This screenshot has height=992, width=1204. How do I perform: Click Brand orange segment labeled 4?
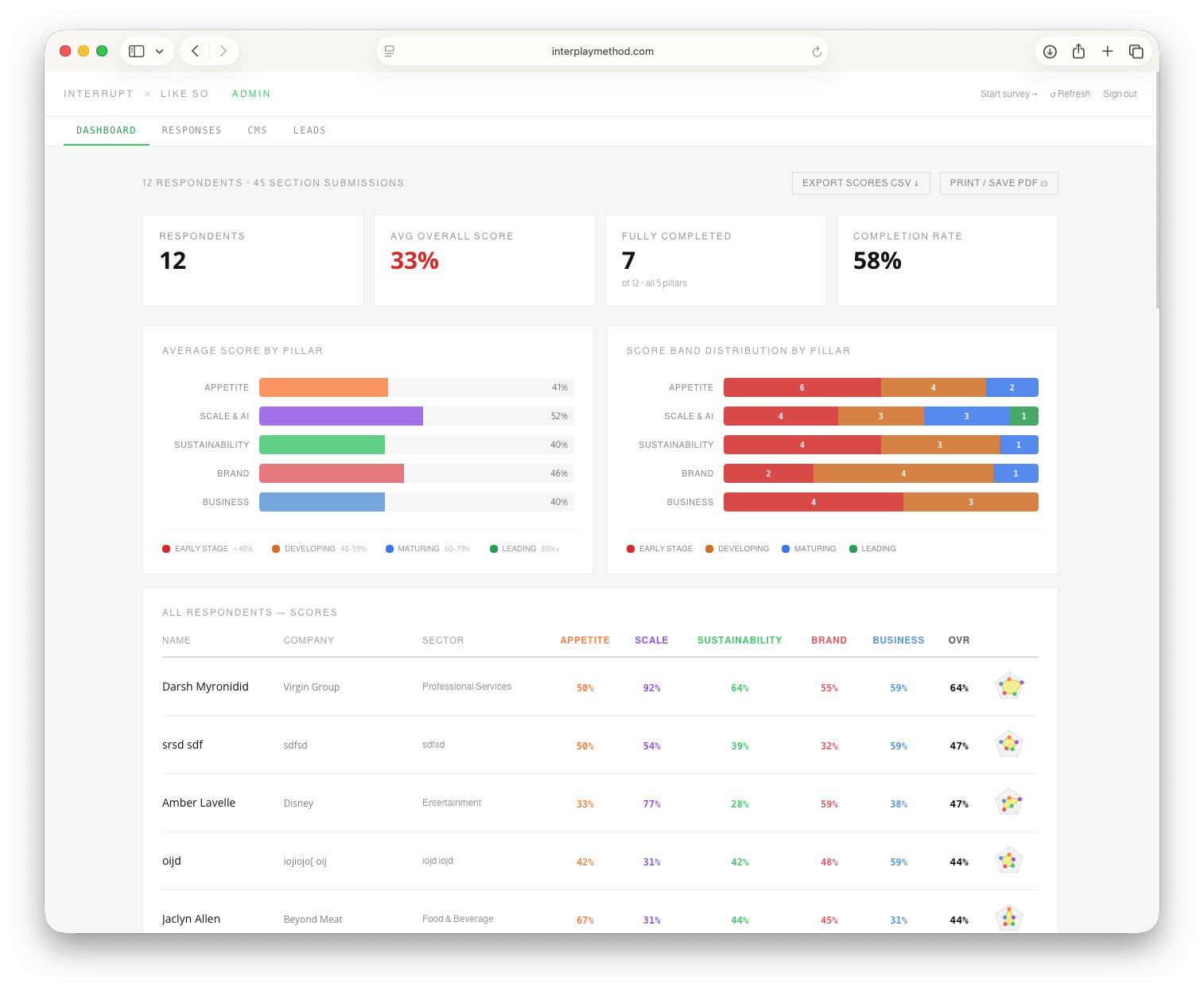click(903, 473)
